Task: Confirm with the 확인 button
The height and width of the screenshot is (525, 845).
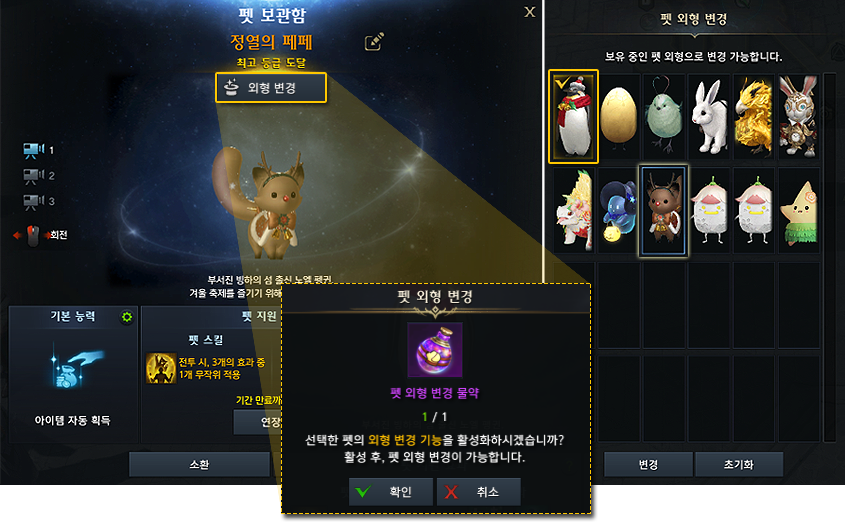Action: coord(391,492)
